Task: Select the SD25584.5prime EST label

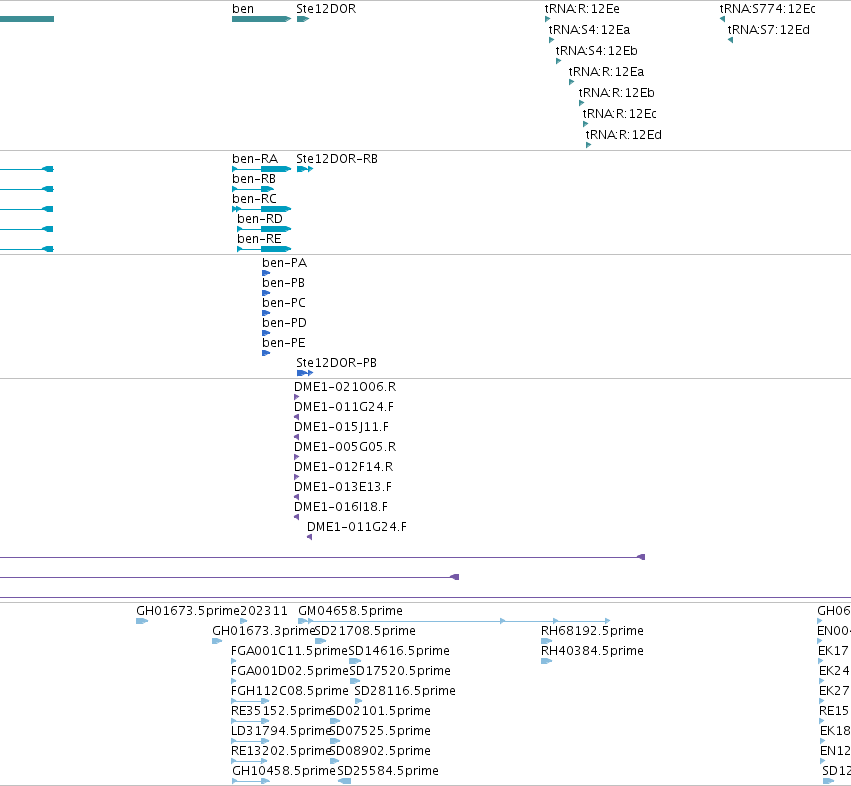Action: click(x=388, y=771)
